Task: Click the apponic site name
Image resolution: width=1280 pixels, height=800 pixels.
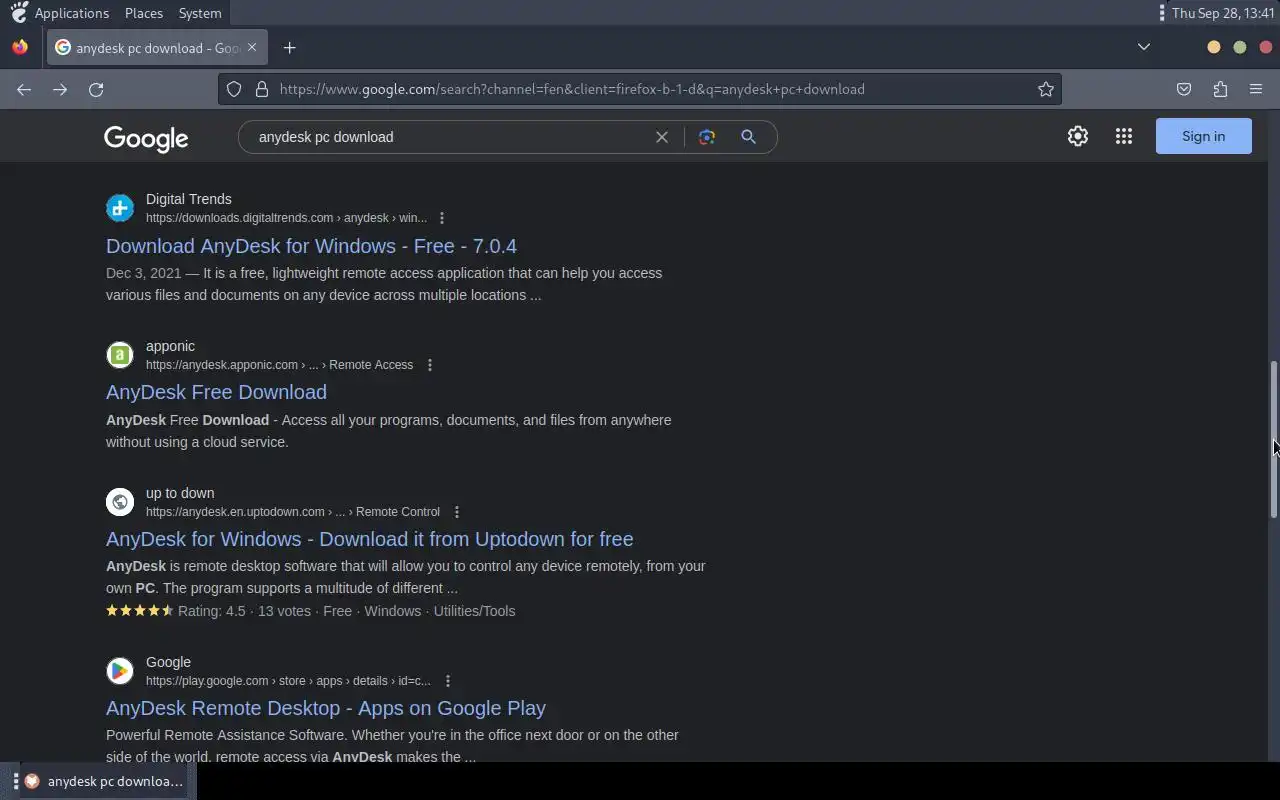Action: [170, 346]
